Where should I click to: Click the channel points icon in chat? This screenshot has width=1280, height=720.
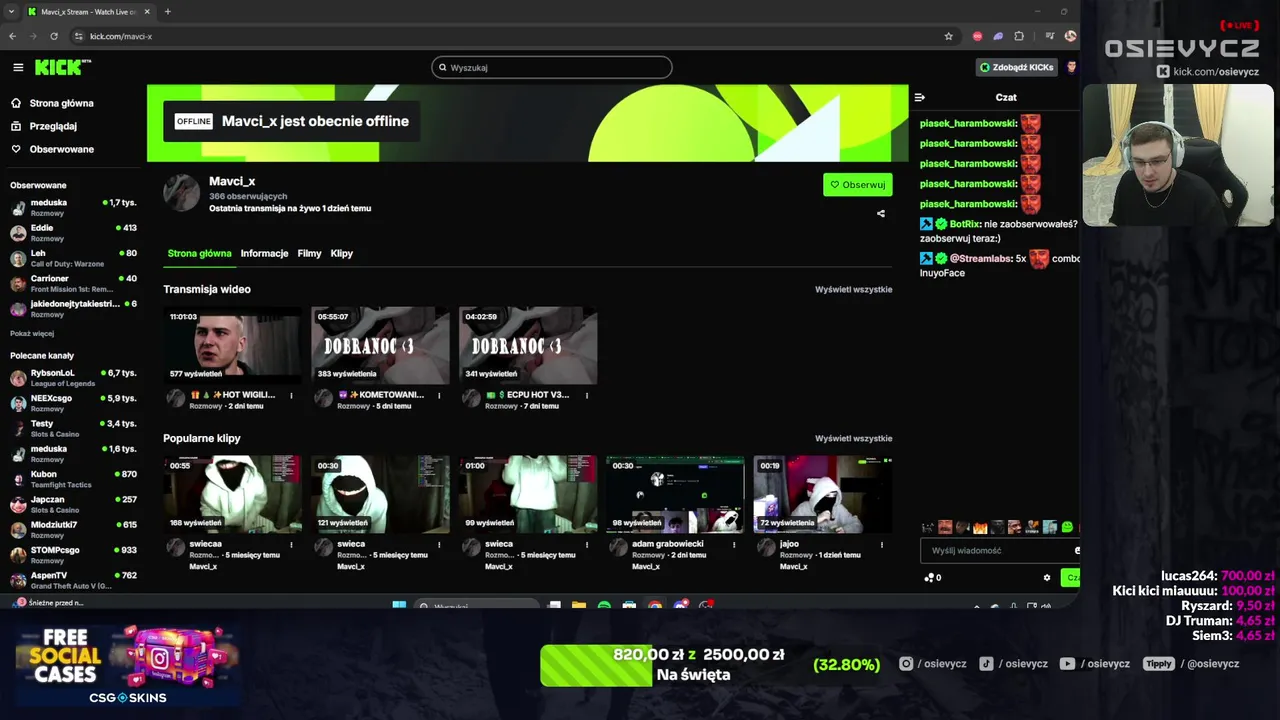tap(929, 577)
